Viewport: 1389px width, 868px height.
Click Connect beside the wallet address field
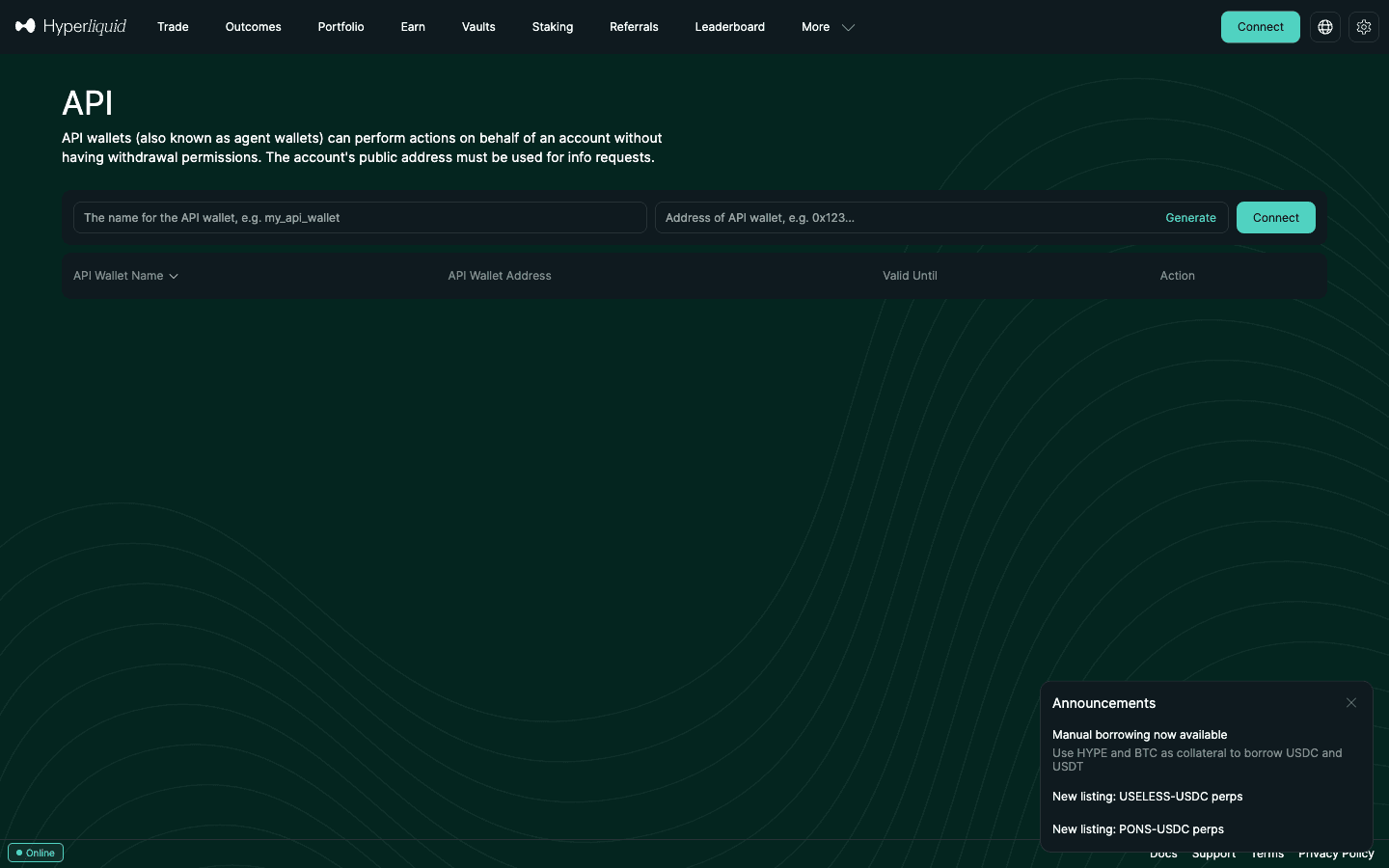[x=1275, y=218]
